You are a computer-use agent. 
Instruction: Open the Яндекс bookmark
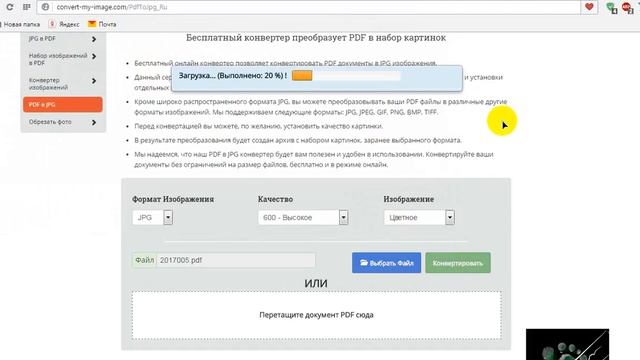tap(64, 24)
